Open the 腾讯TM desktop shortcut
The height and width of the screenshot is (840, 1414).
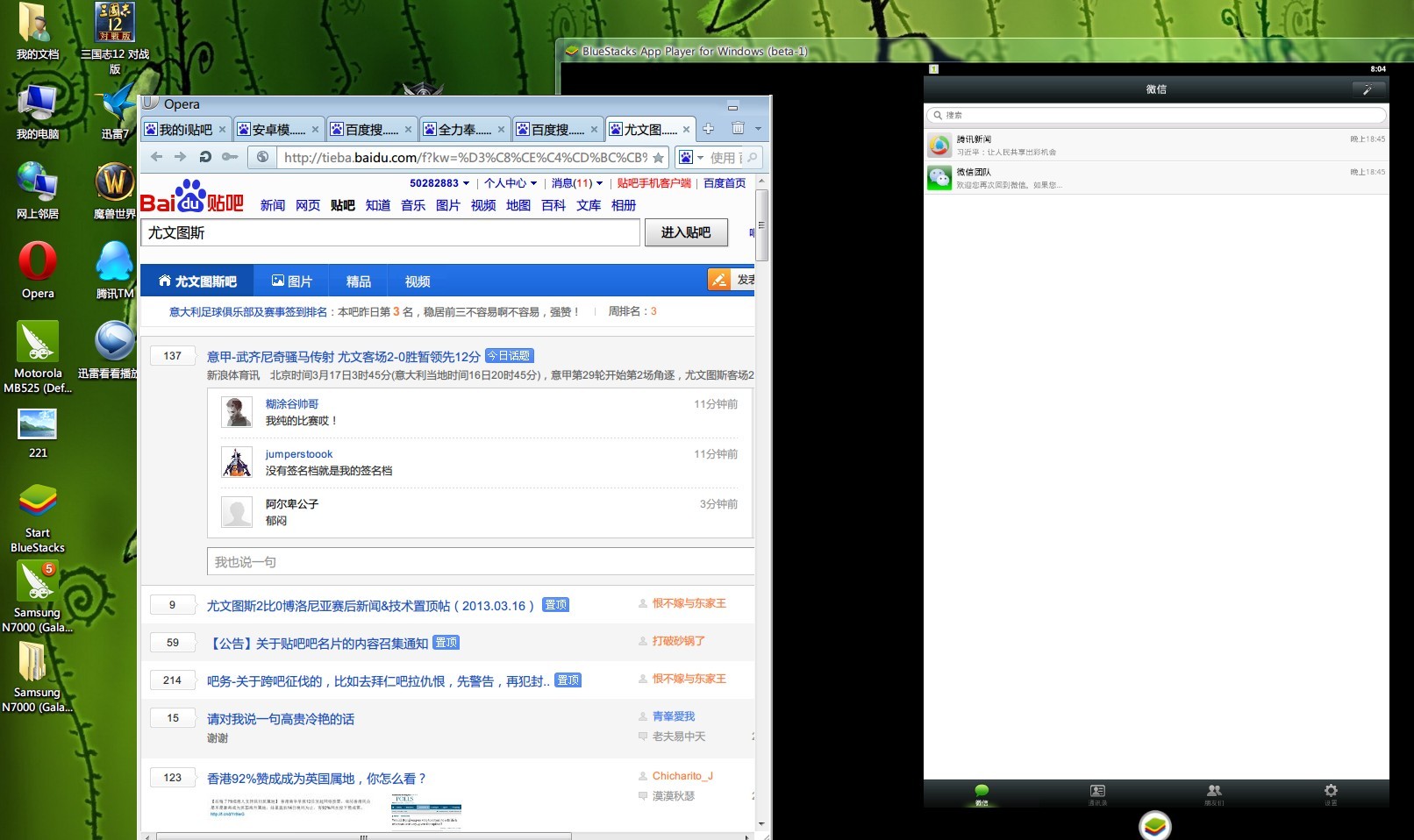point(115,270)
